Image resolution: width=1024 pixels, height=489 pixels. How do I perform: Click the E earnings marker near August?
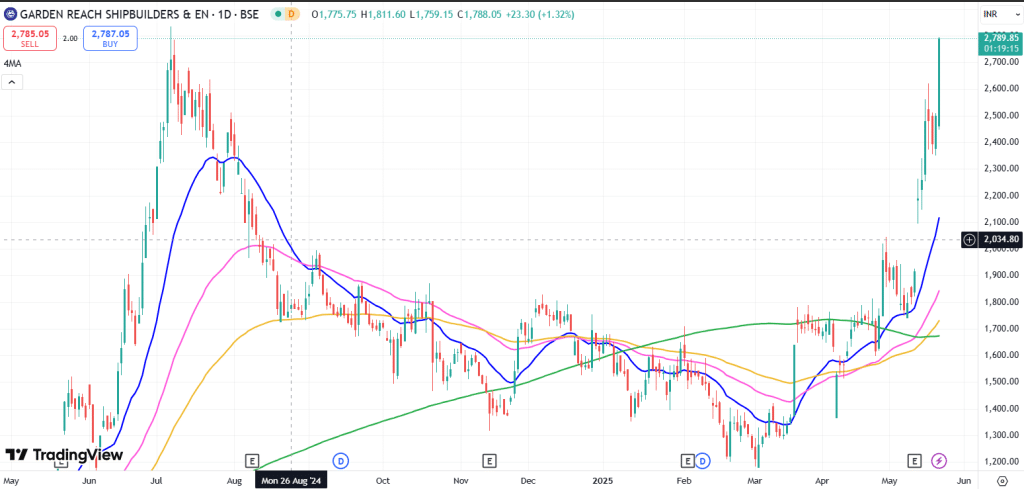252,461
